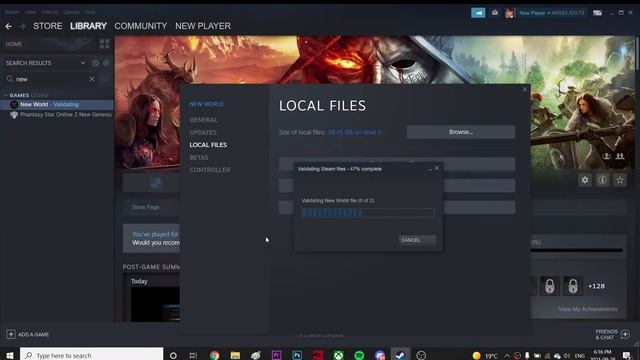640x360 pixels.
Task: Click the recent clock icon beside SEARCH RESULTS
Action: 95,63
